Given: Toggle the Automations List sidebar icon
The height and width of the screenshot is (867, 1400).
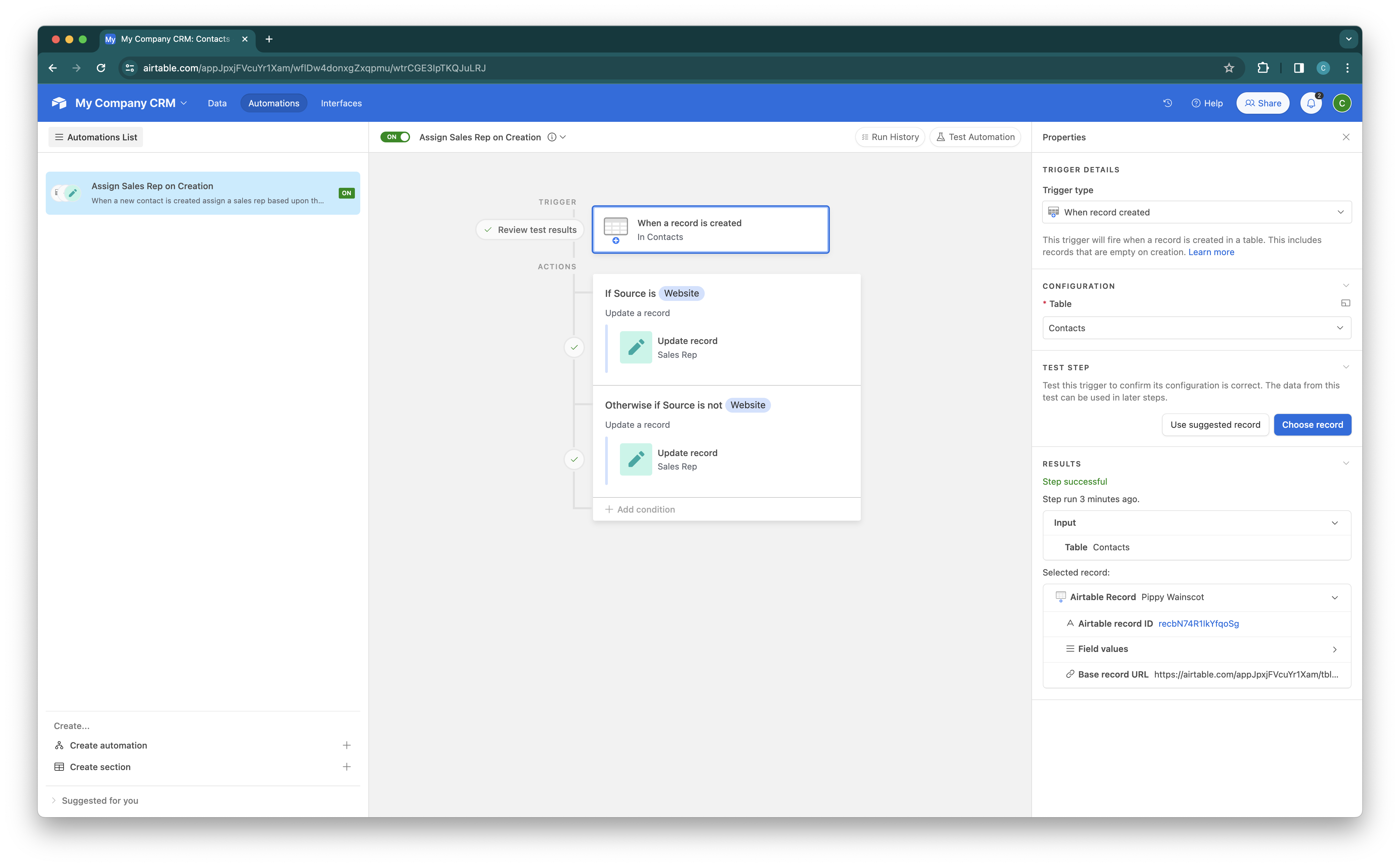Looking at the screenshot, I should point(59,136).
